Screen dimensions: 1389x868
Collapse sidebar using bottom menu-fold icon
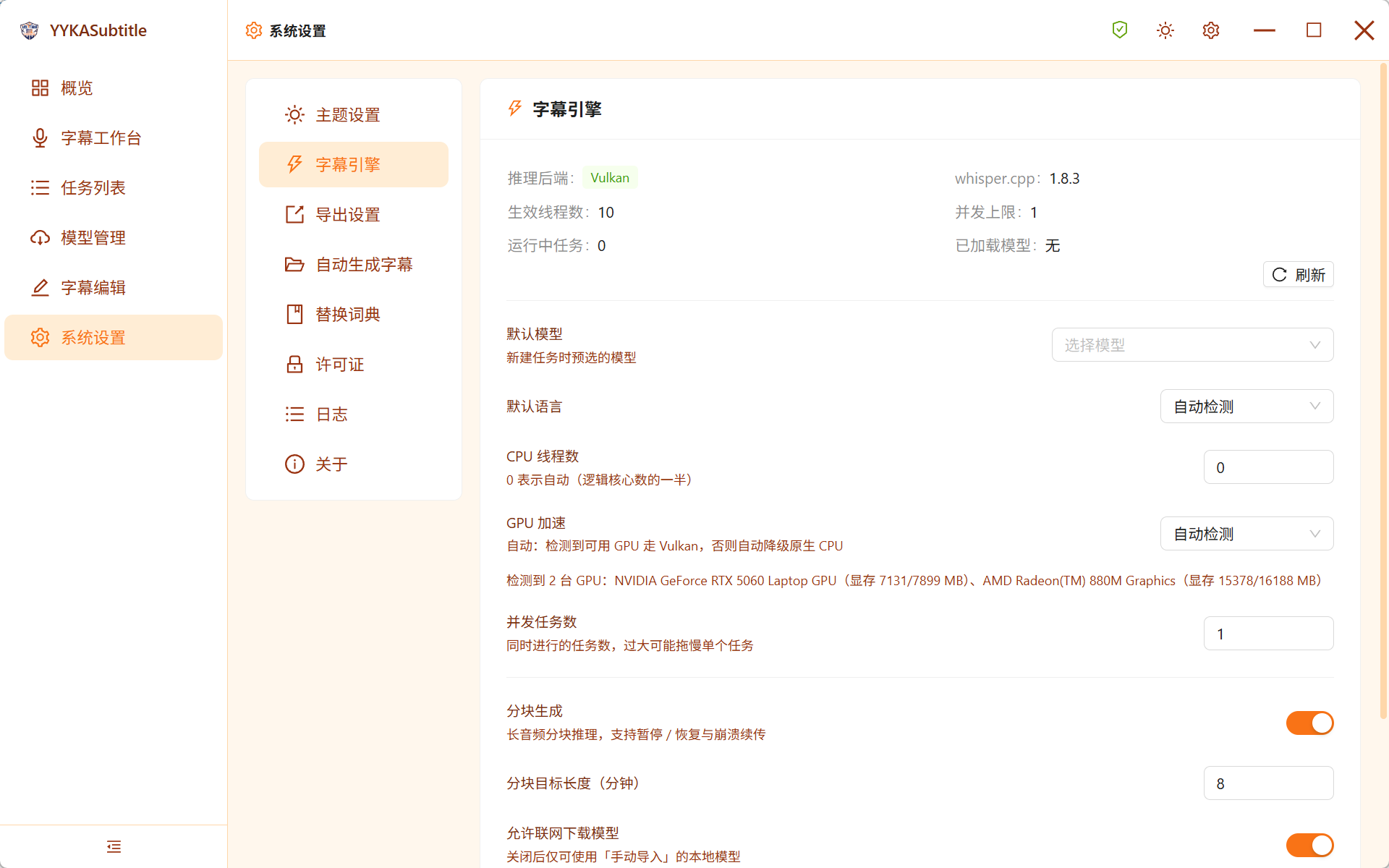point(114,846)
